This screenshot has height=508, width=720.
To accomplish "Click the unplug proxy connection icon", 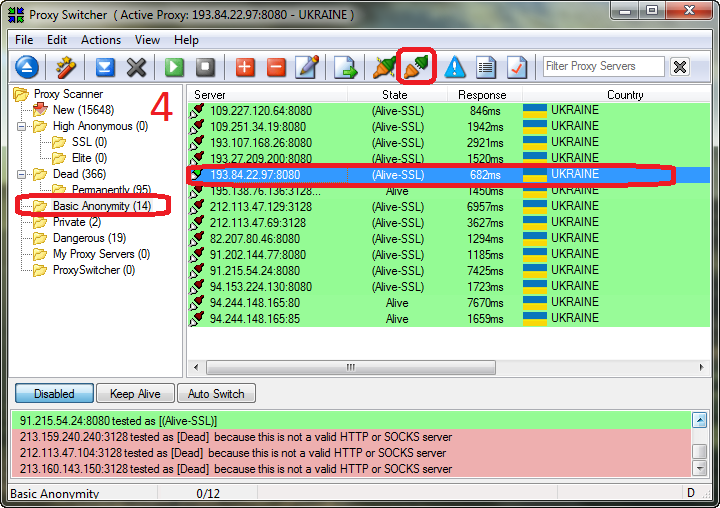I will [384, 67].
